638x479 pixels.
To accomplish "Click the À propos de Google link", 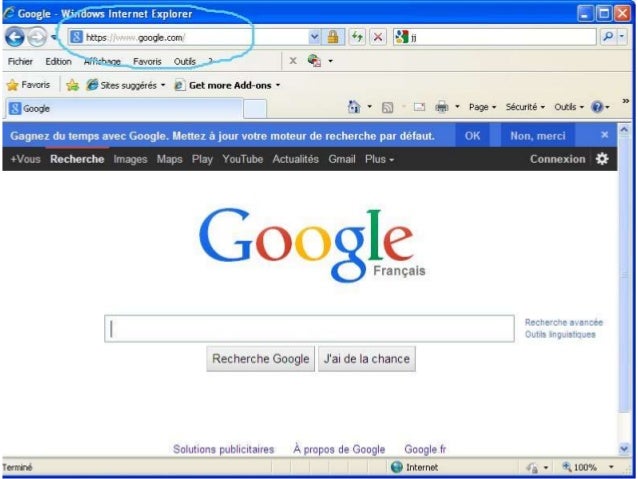I will pyautogui.click(x=339, y=449).
